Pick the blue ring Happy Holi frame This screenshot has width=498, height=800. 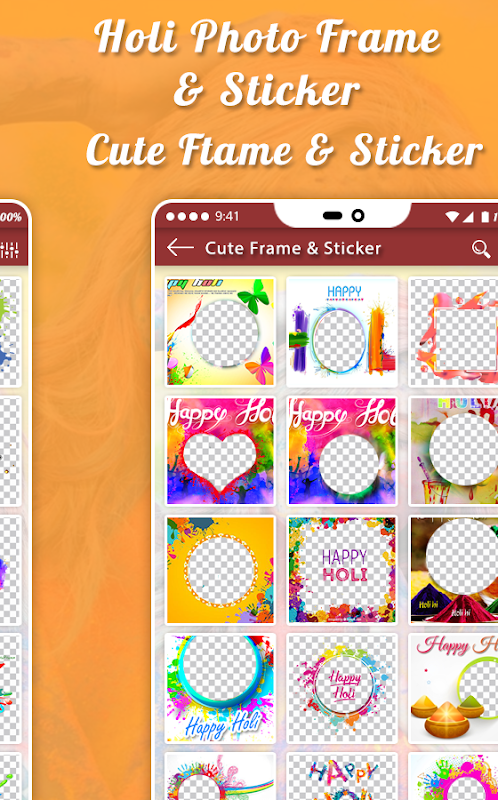(x=220, y=688)
